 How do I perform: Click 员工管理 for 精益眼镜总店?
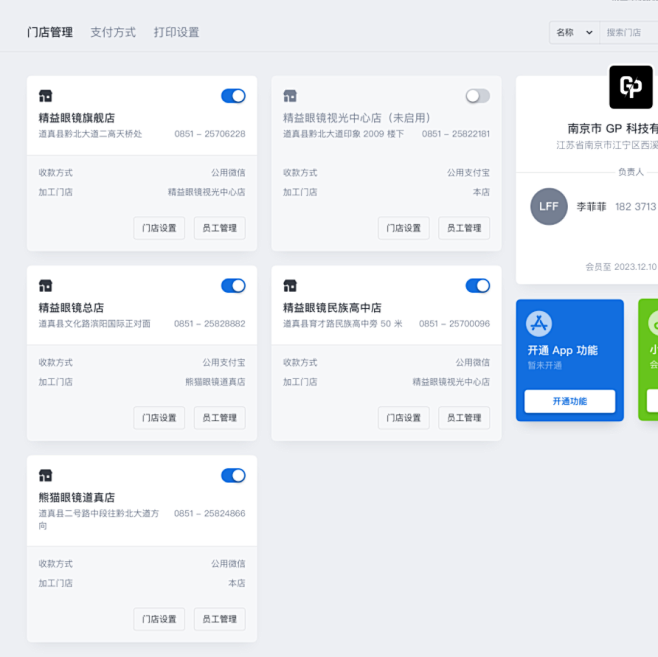(x=219, y=418)
